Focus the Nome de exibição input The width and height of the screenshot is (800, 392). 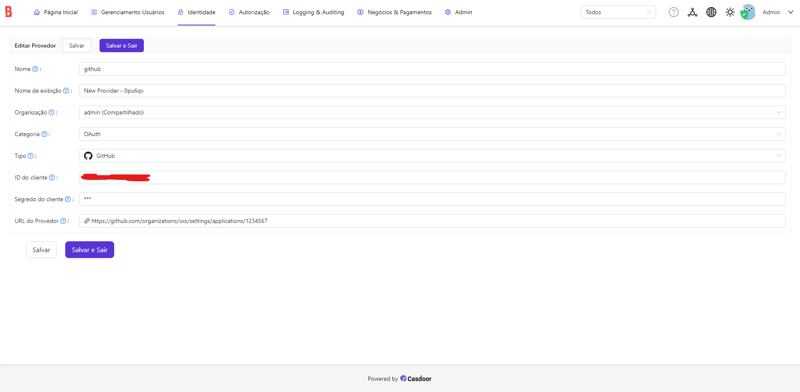(x=432, y=90)
